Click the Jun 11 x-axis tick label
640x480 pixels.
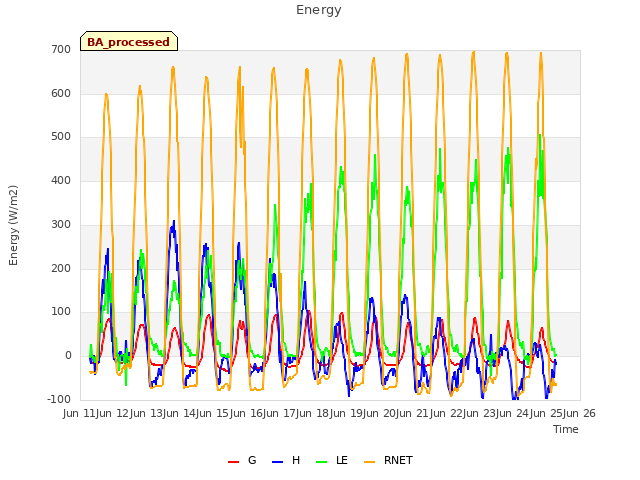(78, 413)
